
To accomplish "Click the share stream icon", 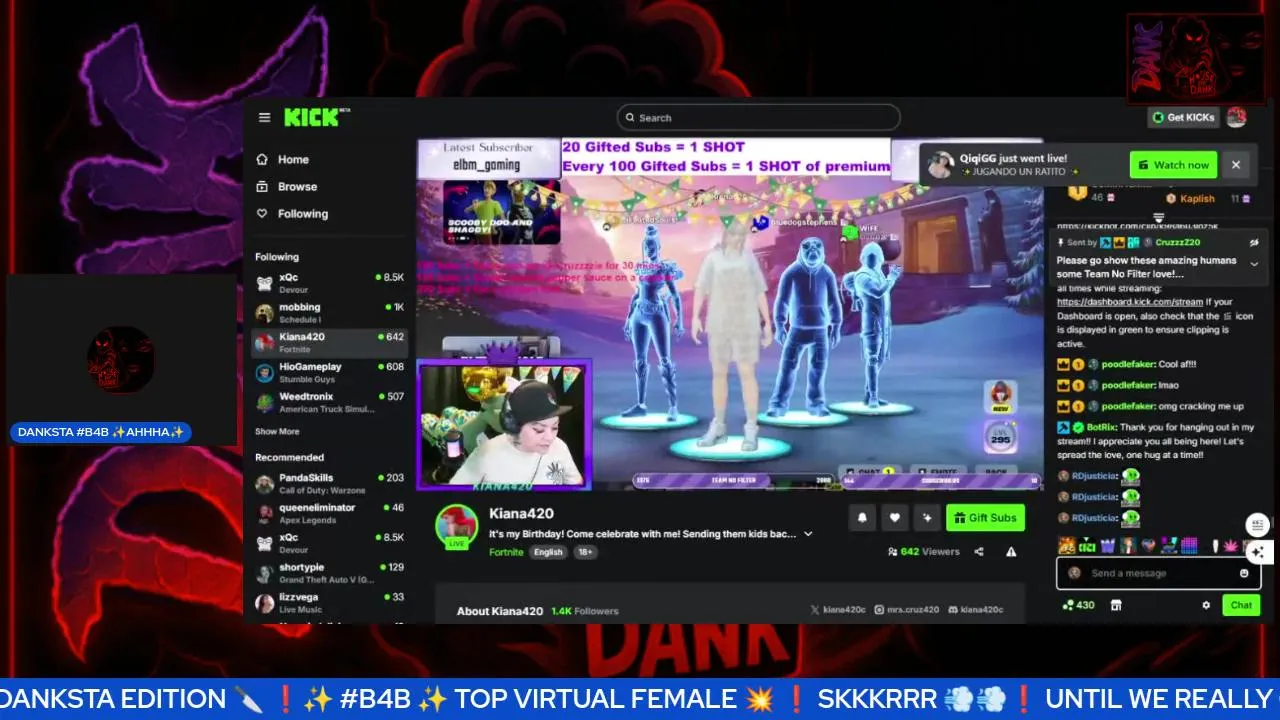I will coord(979,552).
